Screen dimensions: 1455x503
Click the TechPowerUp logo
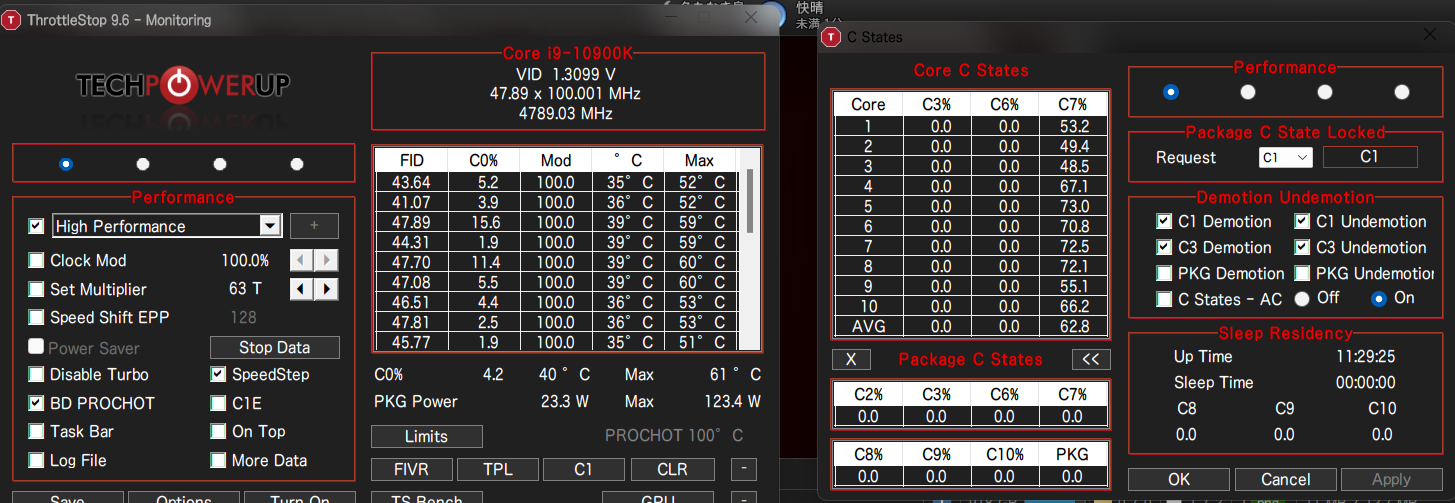point(183,86)
